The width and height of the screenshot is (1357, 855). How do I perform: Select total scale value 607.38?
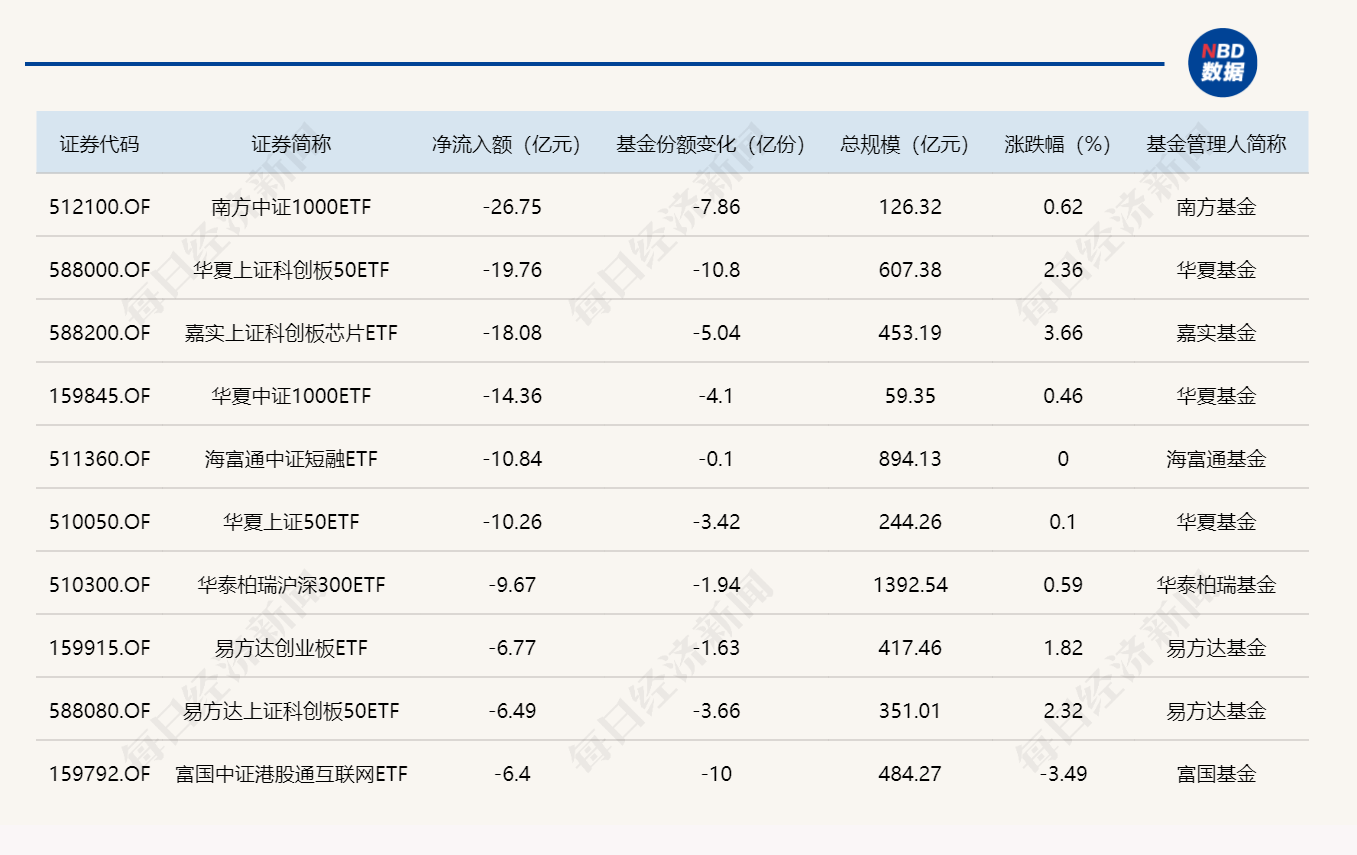tap(910, 270)
